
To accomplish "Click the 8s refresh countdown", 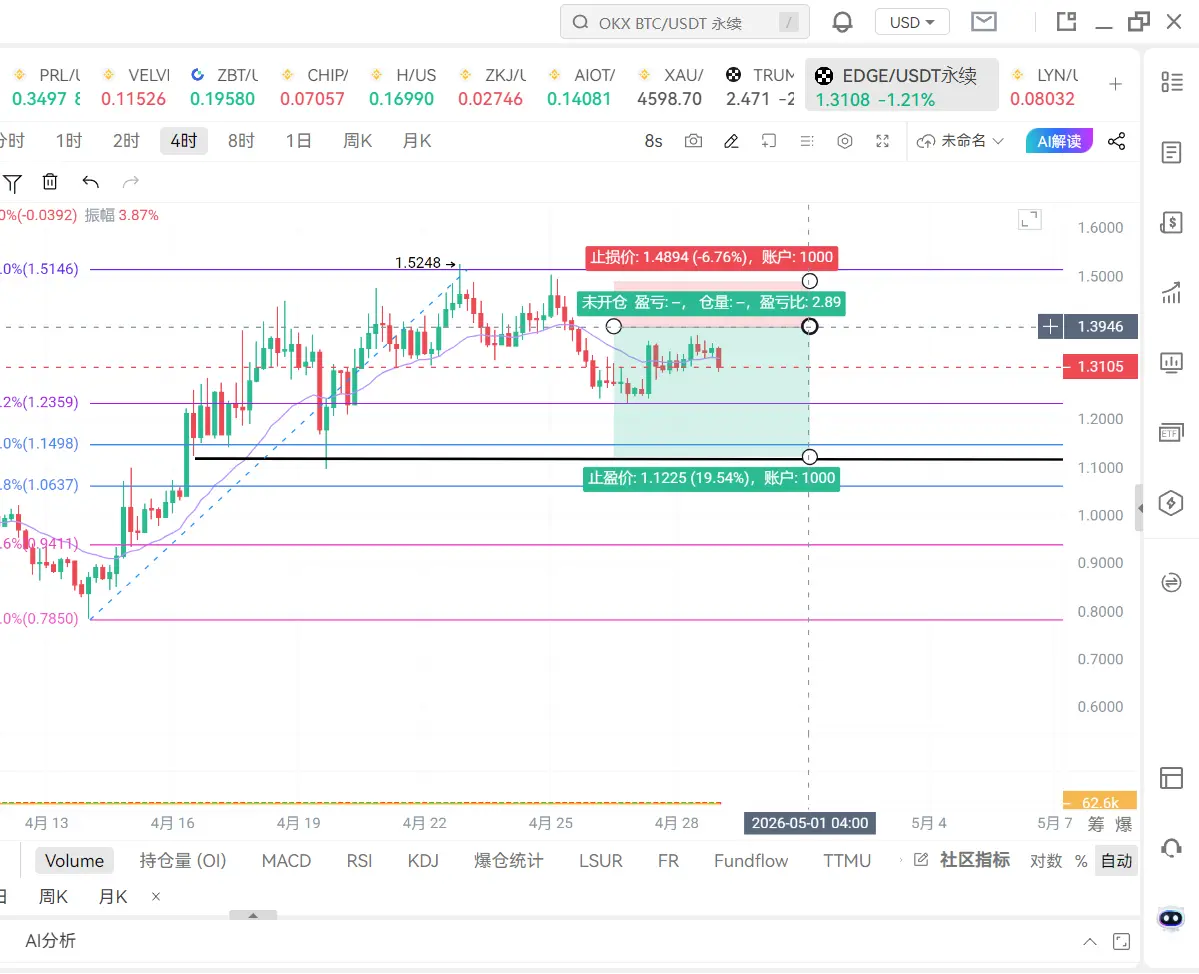I will (x=653, y=141).
